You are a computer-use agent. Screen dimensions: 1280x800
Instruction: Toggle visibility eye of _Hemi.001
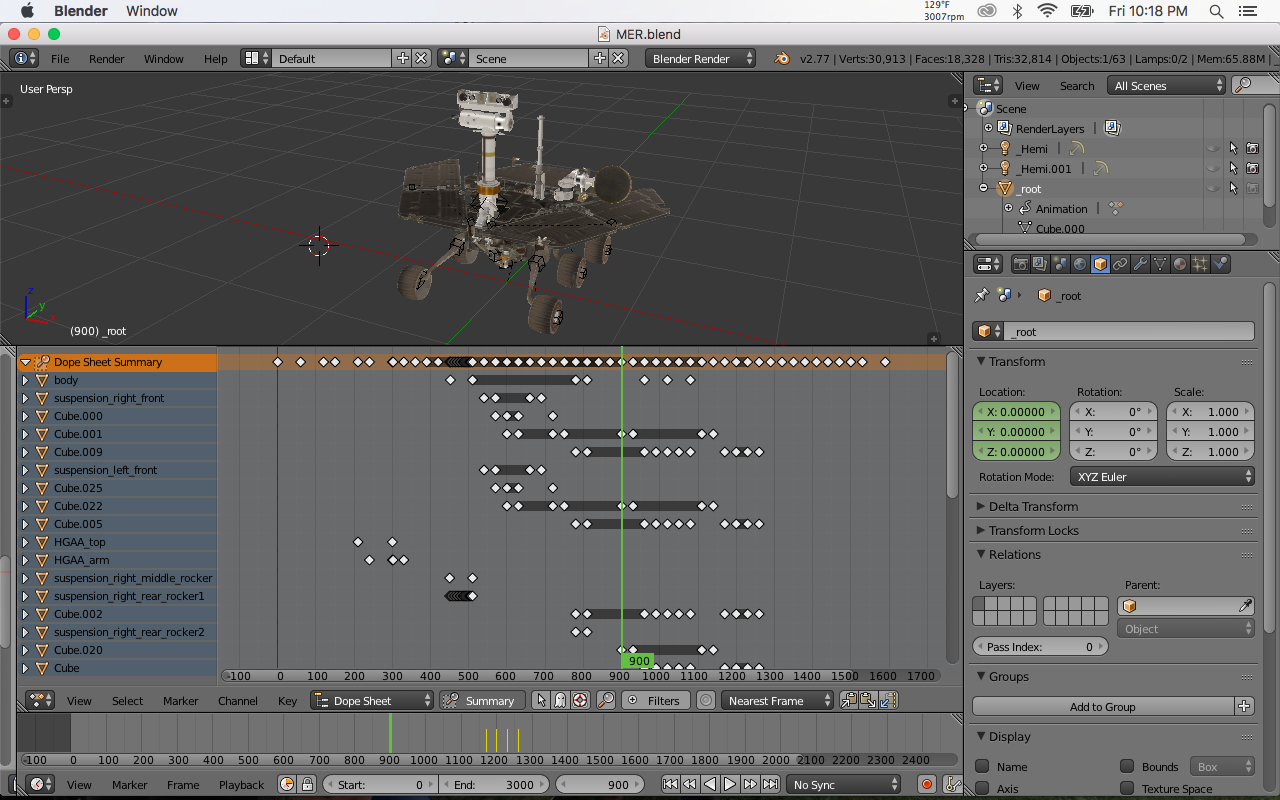point(1213,169)
